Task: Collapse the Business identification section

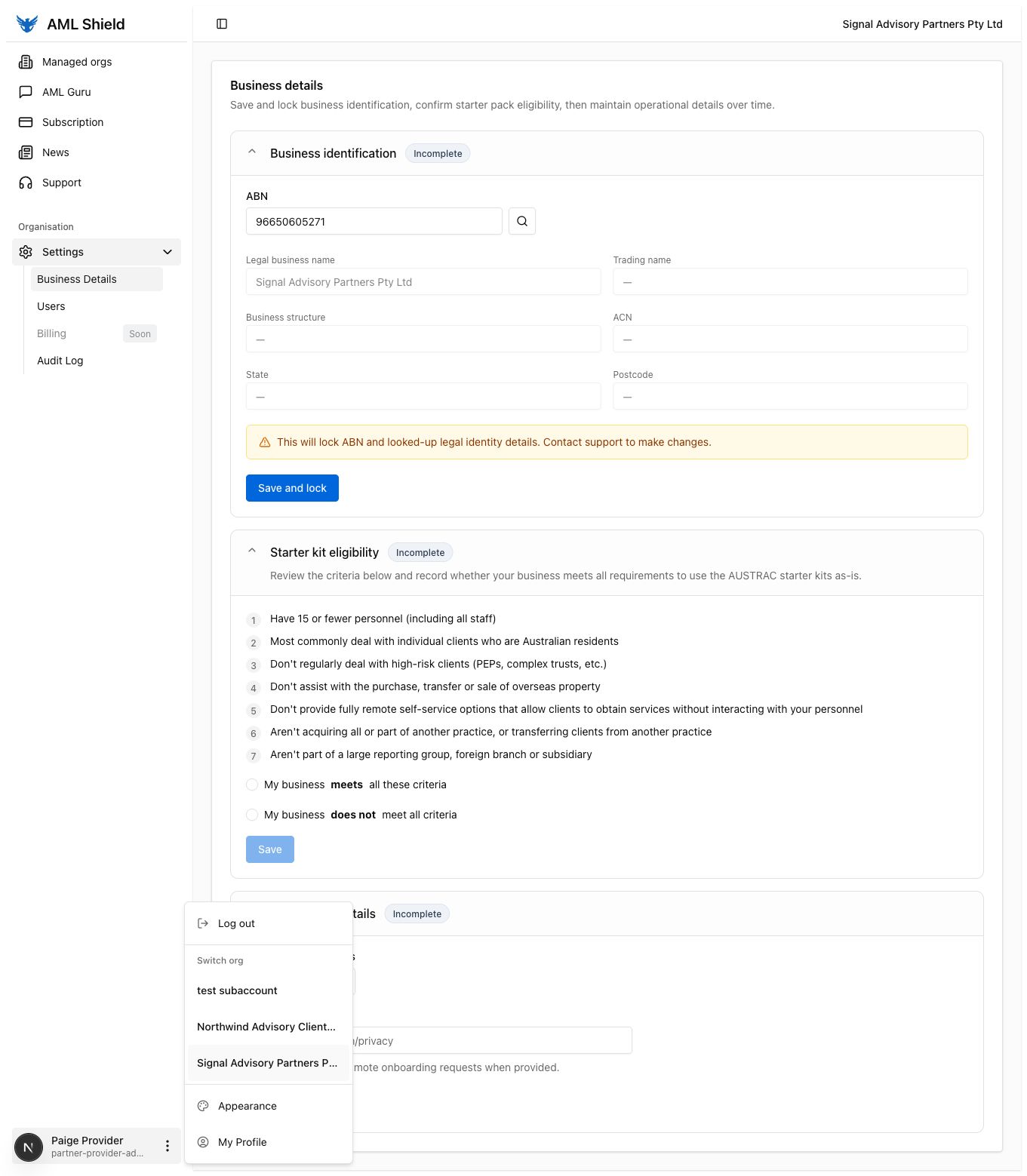Action: click(252, 152)
